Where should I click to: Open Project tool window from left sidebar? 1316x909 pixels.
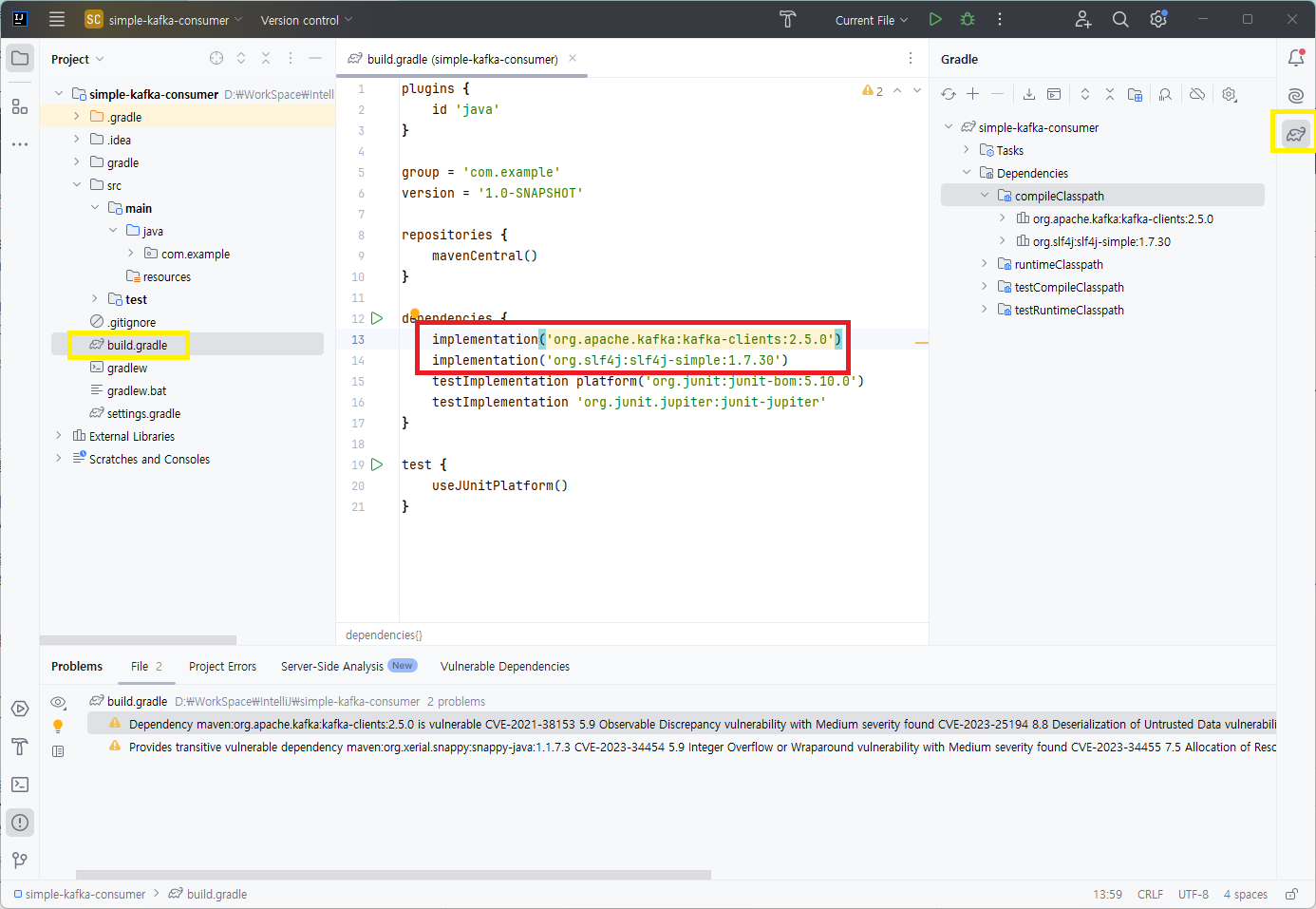(x=20, y=58)
